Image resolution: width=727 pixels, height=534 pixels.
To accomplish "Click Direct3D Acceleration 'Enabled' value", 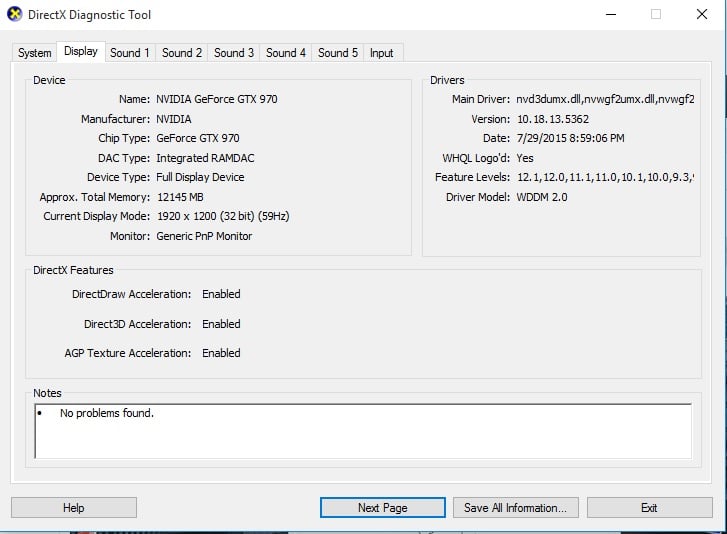I will coord(221,324).
